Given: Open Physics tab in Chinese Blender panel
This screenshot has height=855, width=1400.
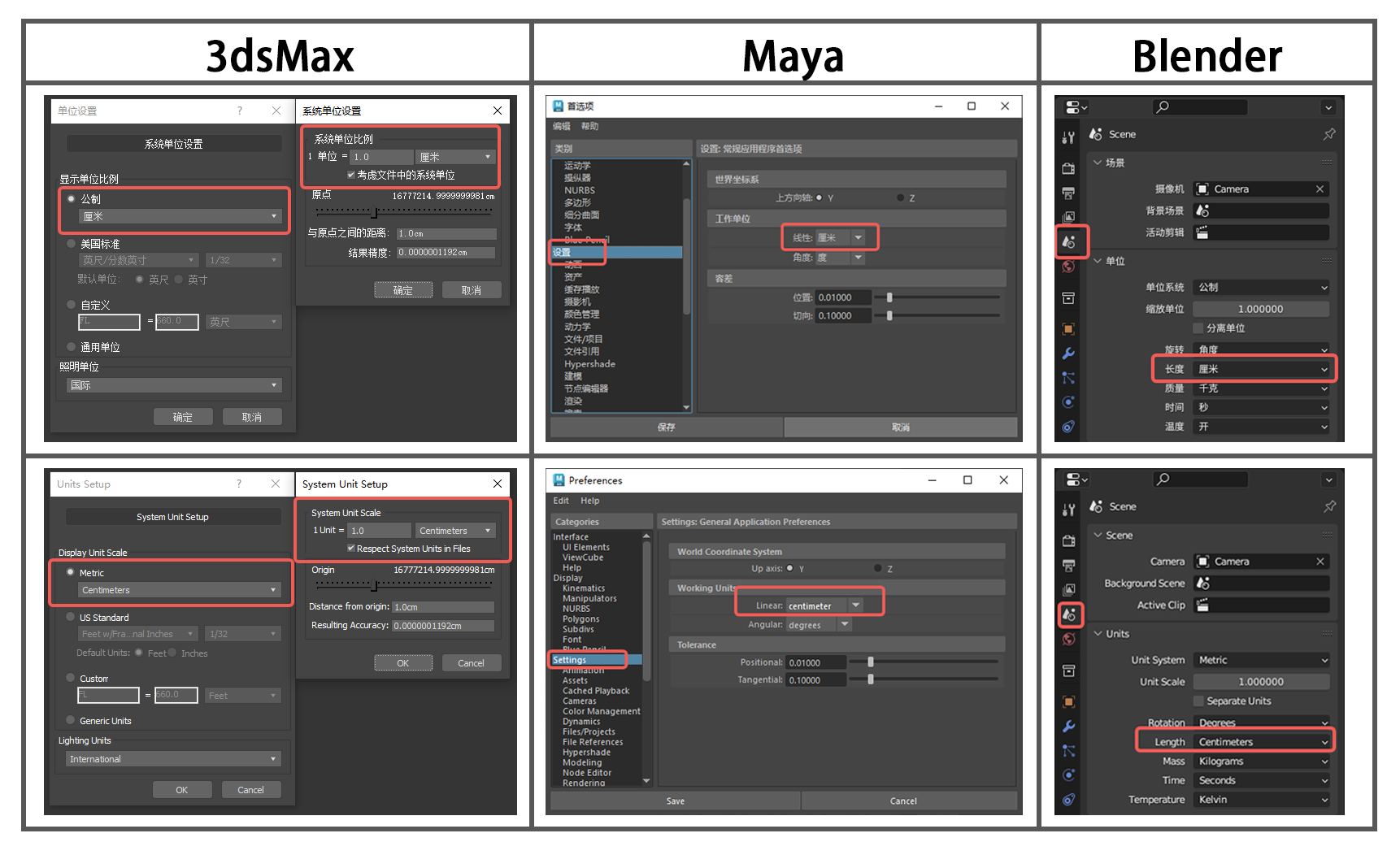Looking at the screenshot, I should (1068, 402).
